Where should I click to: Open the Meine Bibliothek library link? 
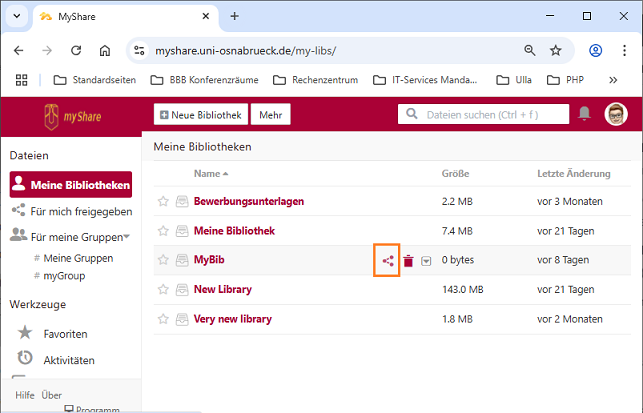pos(233,231)
